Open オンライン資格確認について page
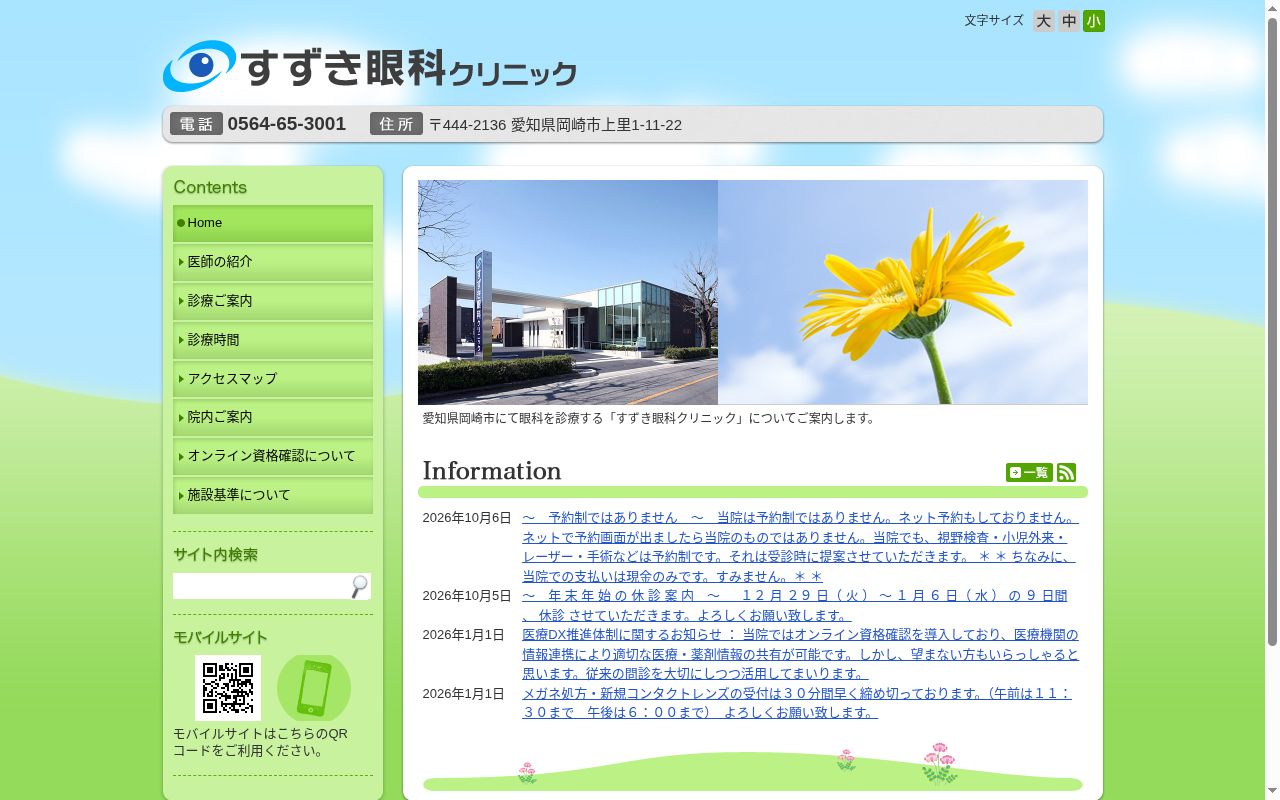The height and width of the screenshot is (800, 1280). [x=273, y=456]
